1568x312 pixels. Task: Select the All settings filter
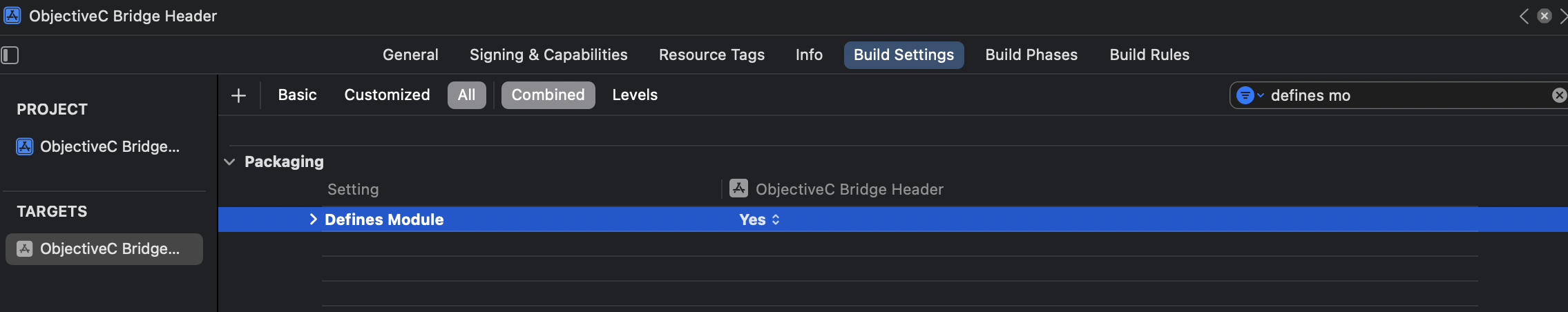(467, 95)
